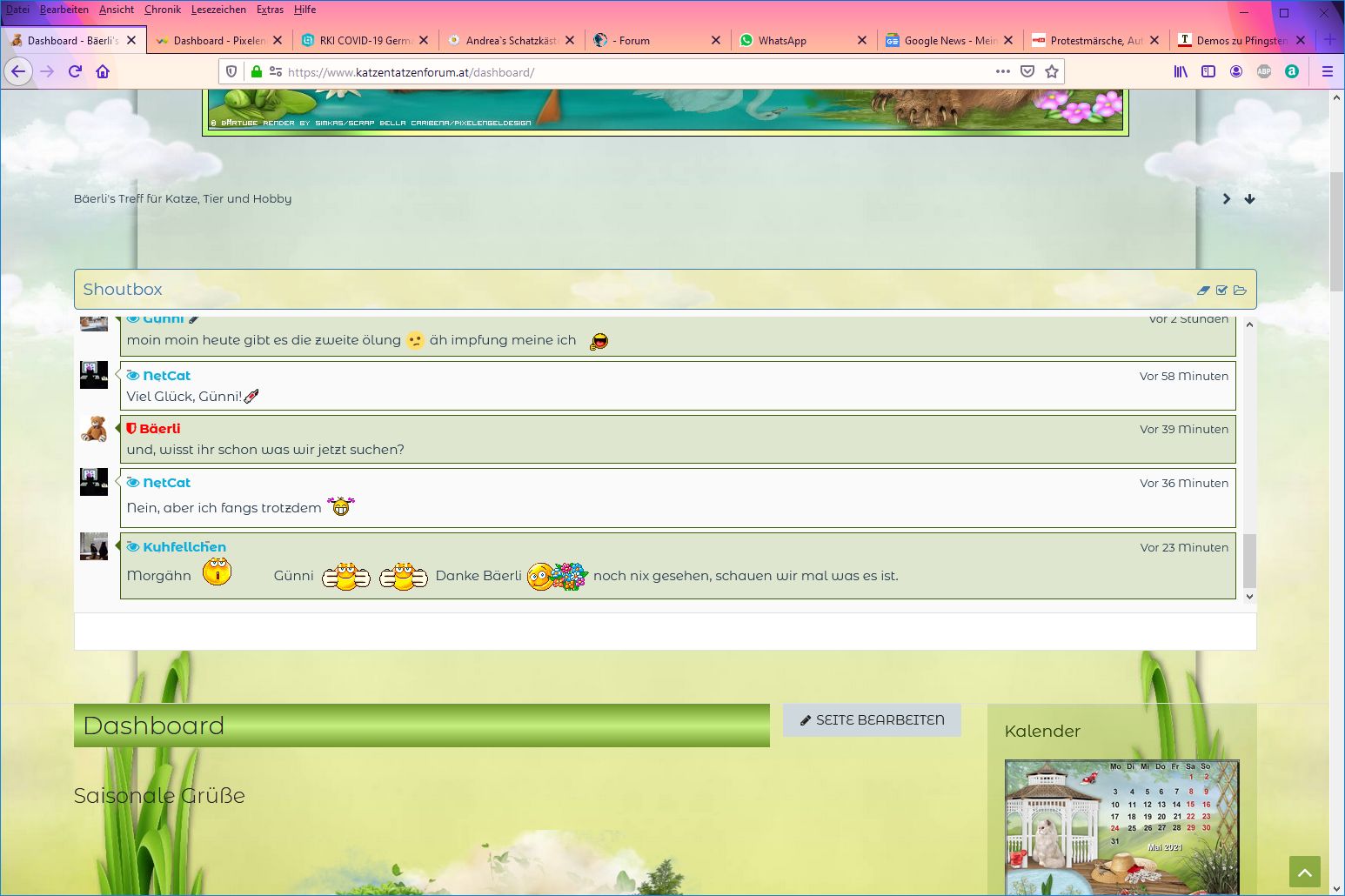1345x896 pixels.
Task: Open Firefox account profile icon
Action: pos(1236,71)
